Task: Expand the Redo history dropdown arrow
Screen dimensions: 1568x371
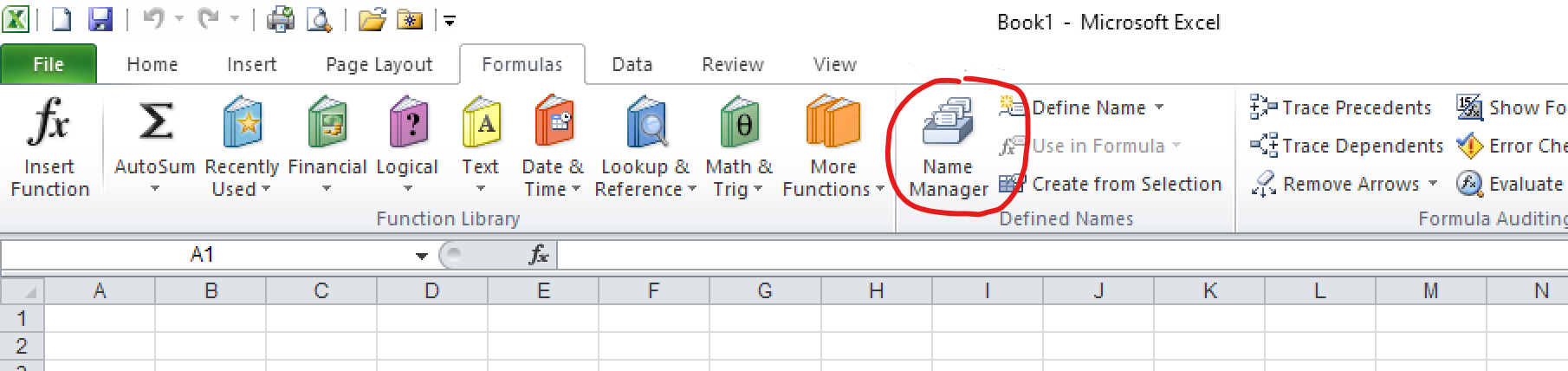Action: point(235,19)
